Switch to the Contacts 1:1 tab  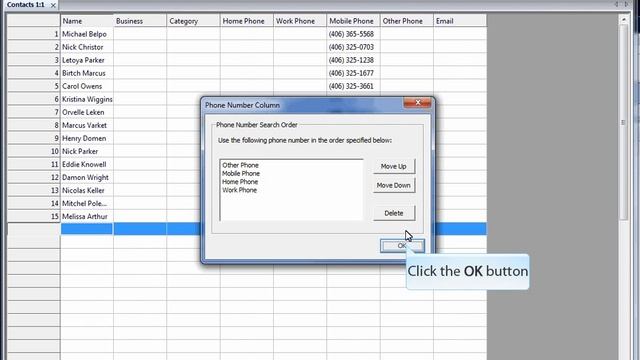25,5
